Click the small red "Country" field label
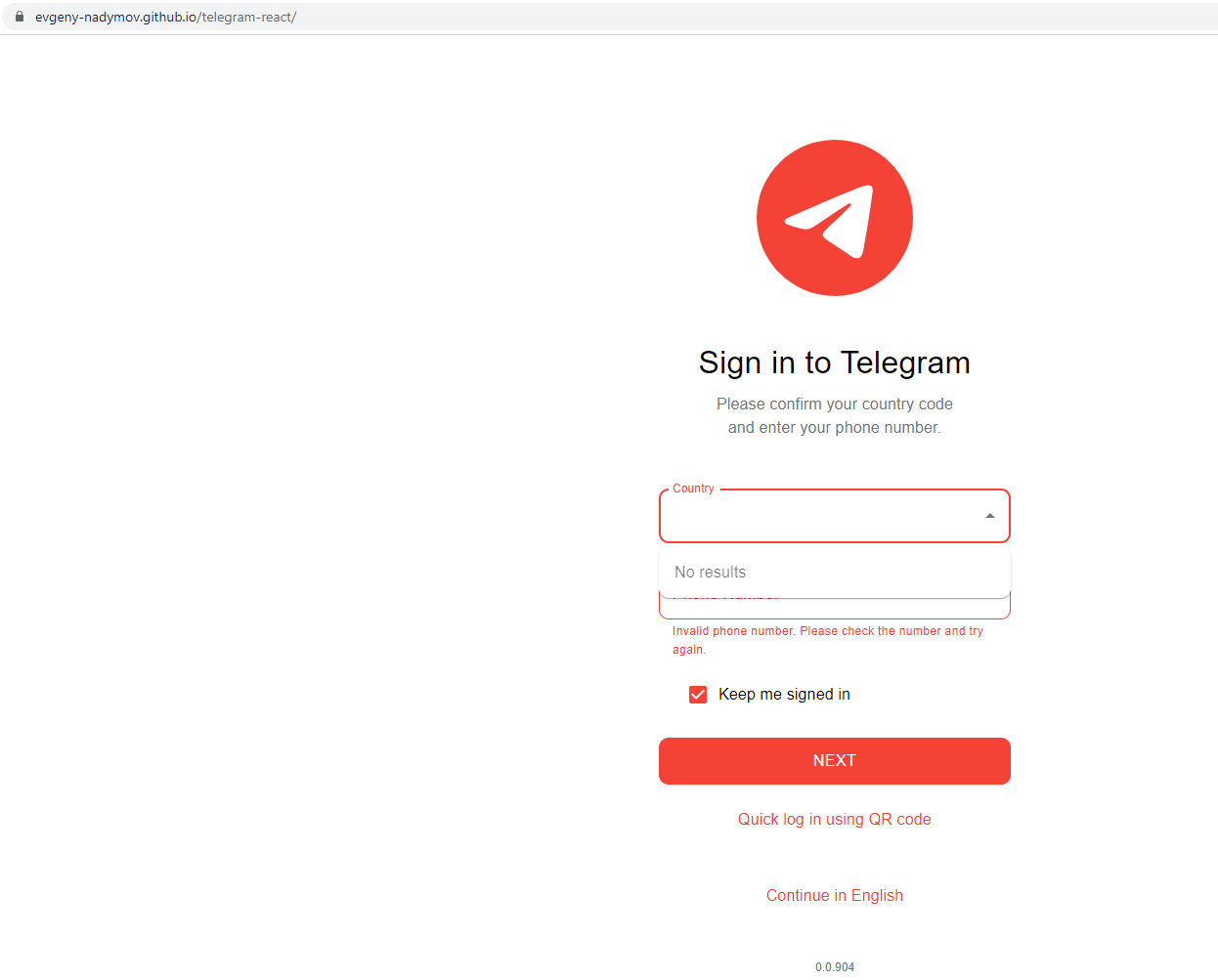The height and width of the screenshot is (980, 1218). [x=693, y=489]
